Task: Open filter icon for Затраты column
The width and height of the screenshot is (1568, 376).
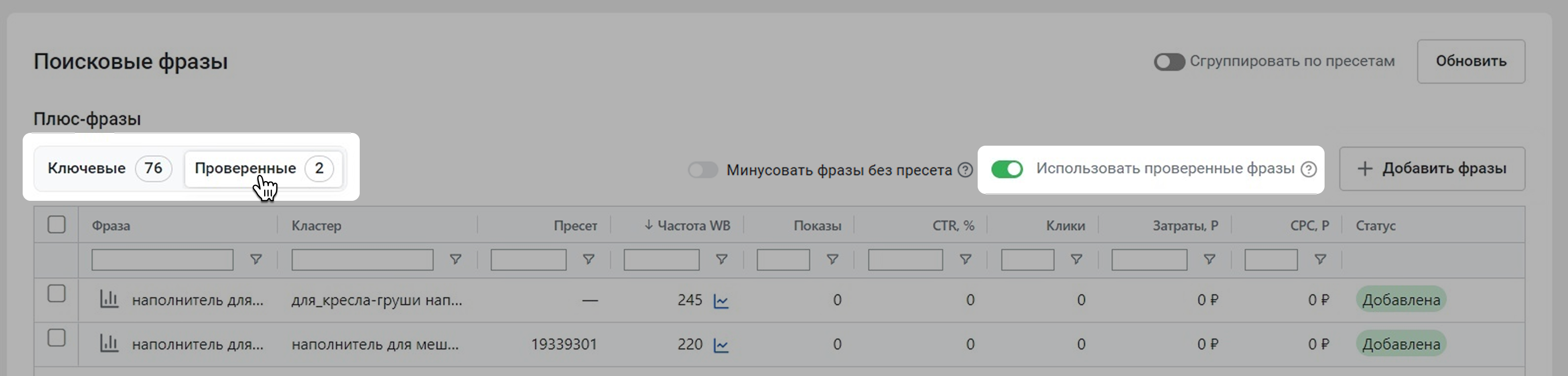Action: [x=1209, y=260]
